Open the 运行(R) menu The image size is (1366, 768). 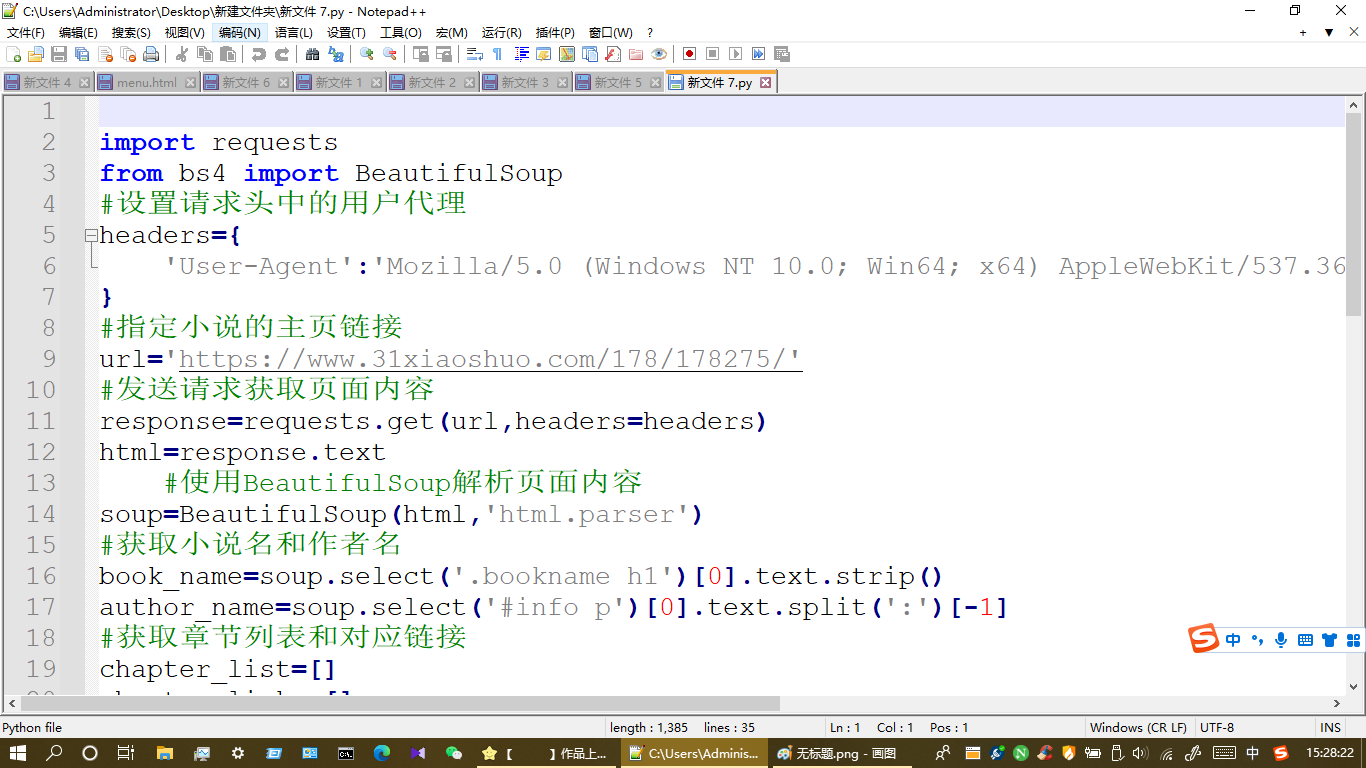pos(501,33)
